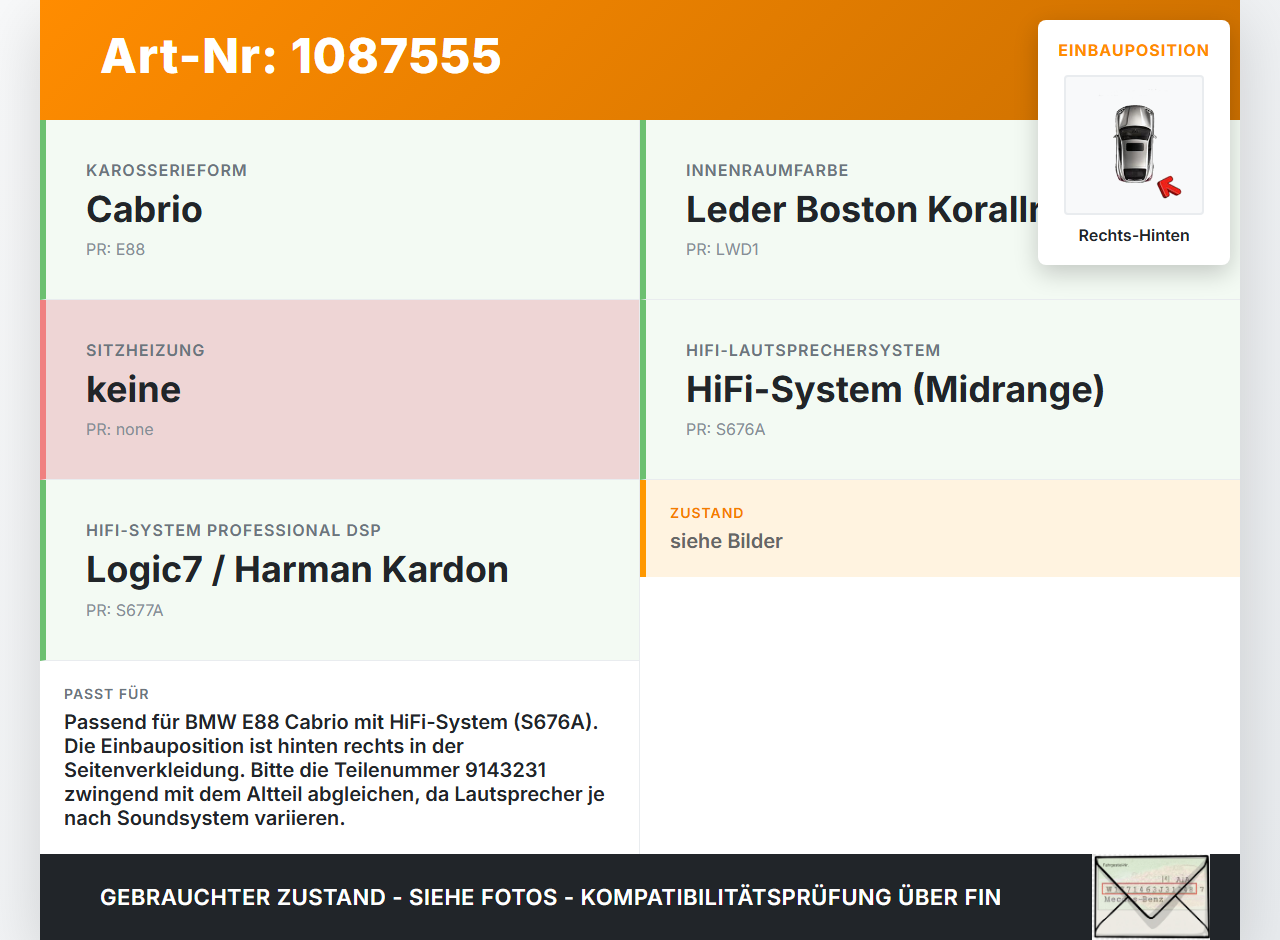Click the Rechts-Hinten position label
The width and height of the screenshot is (1280, 940).
click(1134, 236)
